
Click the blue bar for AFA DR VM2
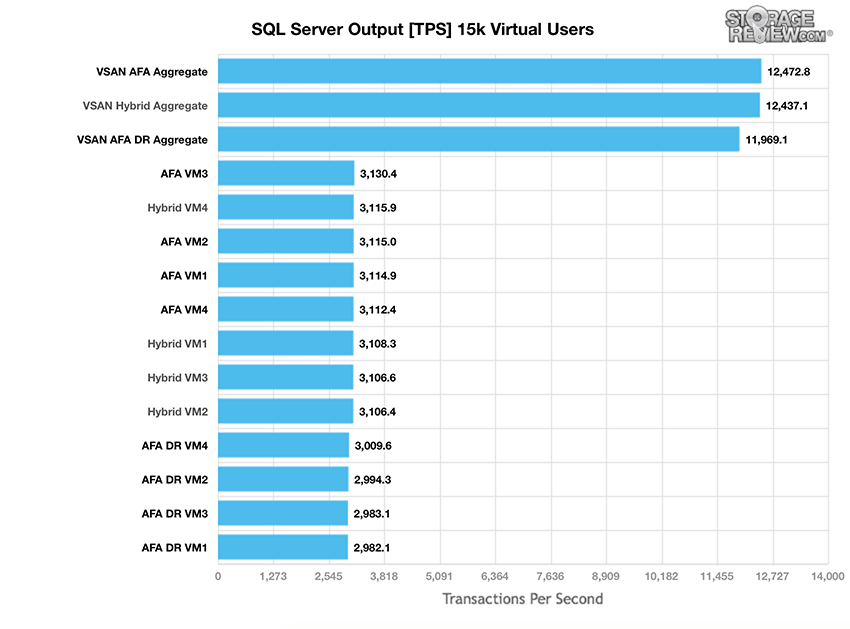coord(283,479)
